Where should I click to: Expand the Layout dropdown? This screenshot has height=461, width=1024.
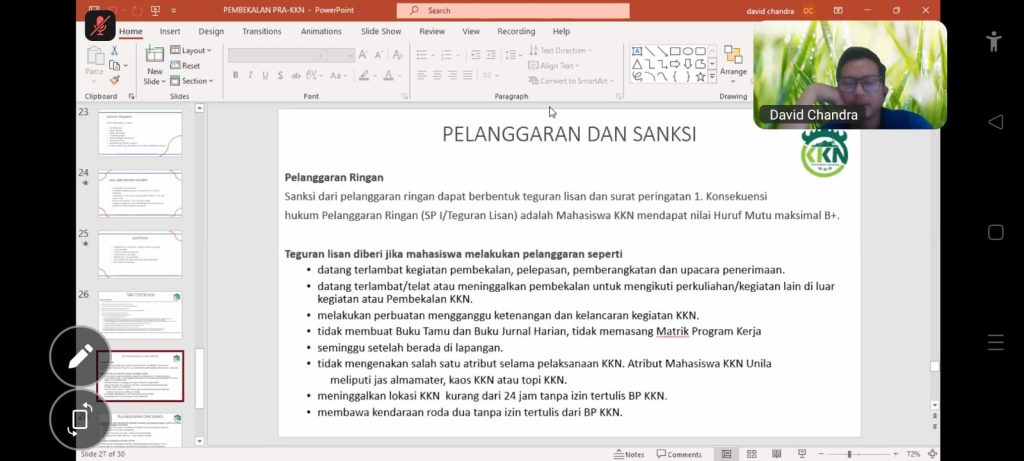[x=190, y=50]
